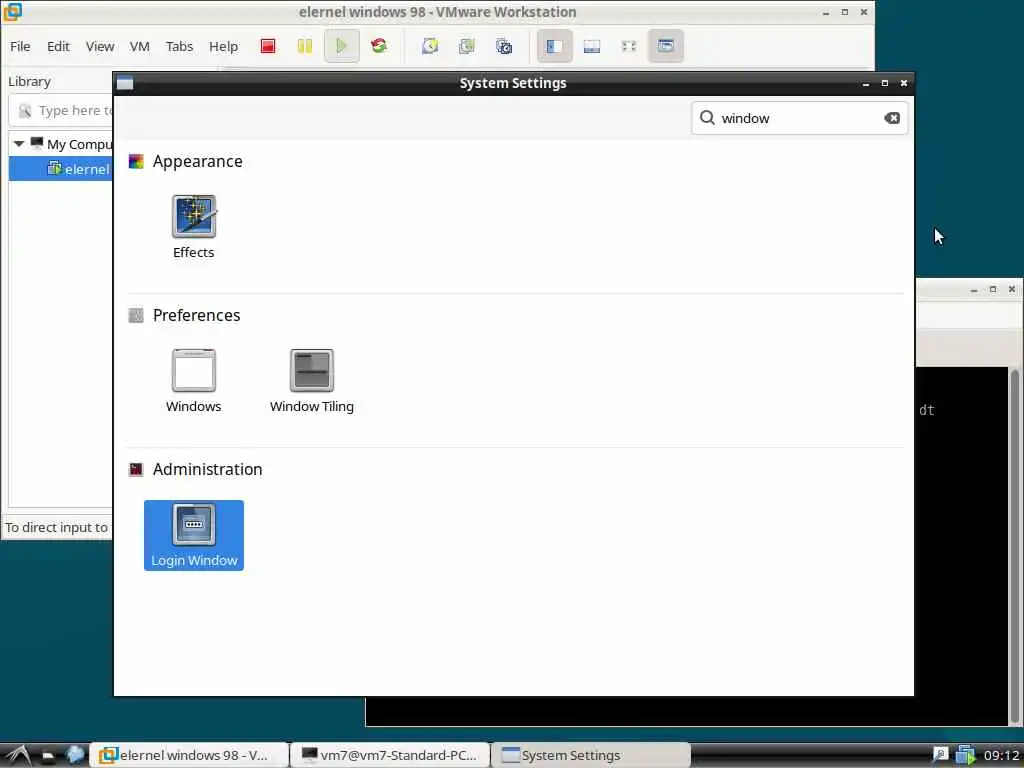The image size is (1024, 768).
Task: Click the Library search box
Action: point(61,110)
